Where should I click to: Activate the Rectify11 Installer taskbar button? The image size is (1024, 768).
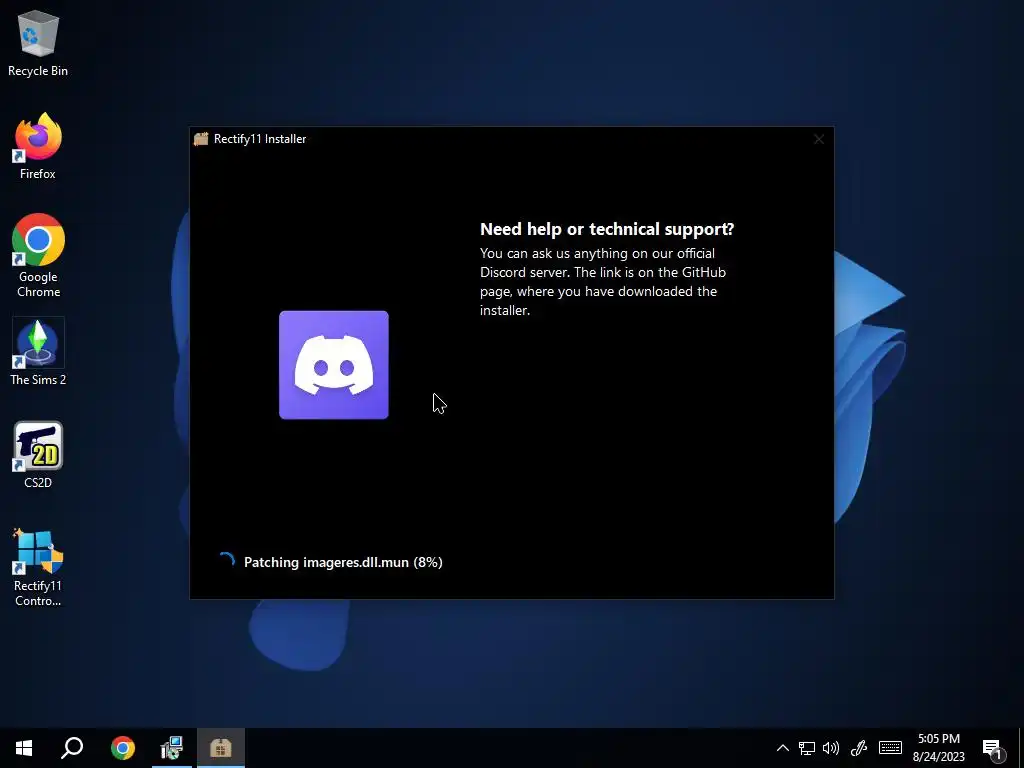click(x=221, y=748)
